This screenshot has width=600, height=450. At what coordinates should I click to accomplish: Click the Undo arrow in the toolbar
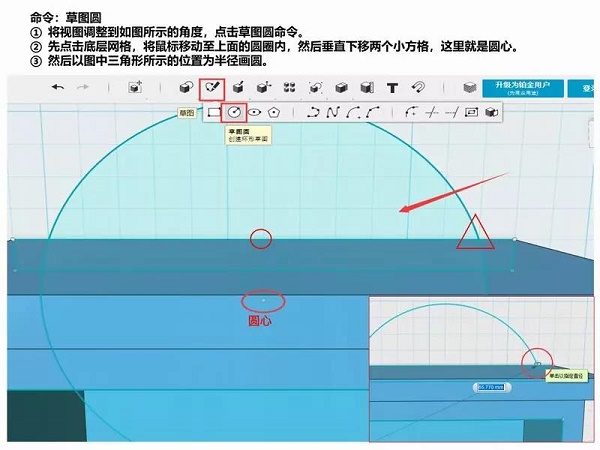[x=57, y=88]
